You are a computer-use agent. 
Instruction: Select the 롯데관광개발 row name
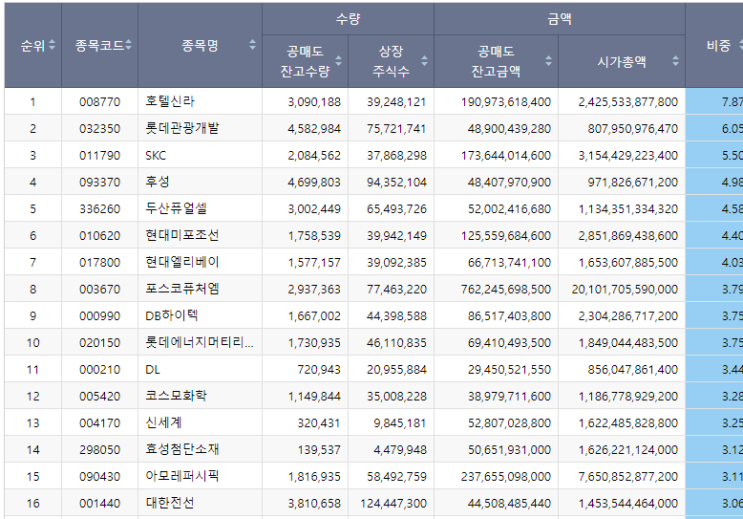[182, 128]
